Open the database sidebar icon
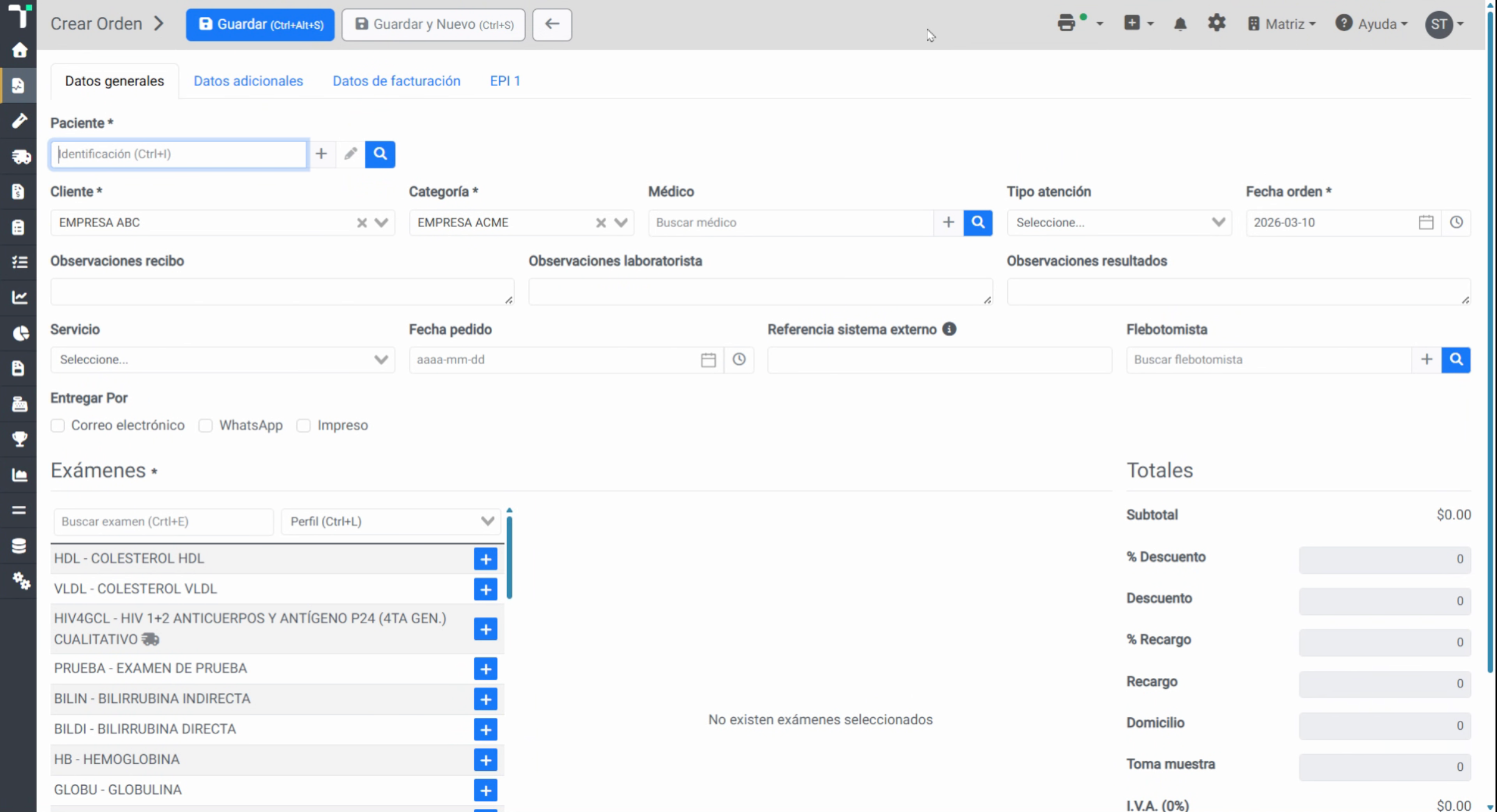This screenshot has height=812, width=1497. [x=19, y=546]
